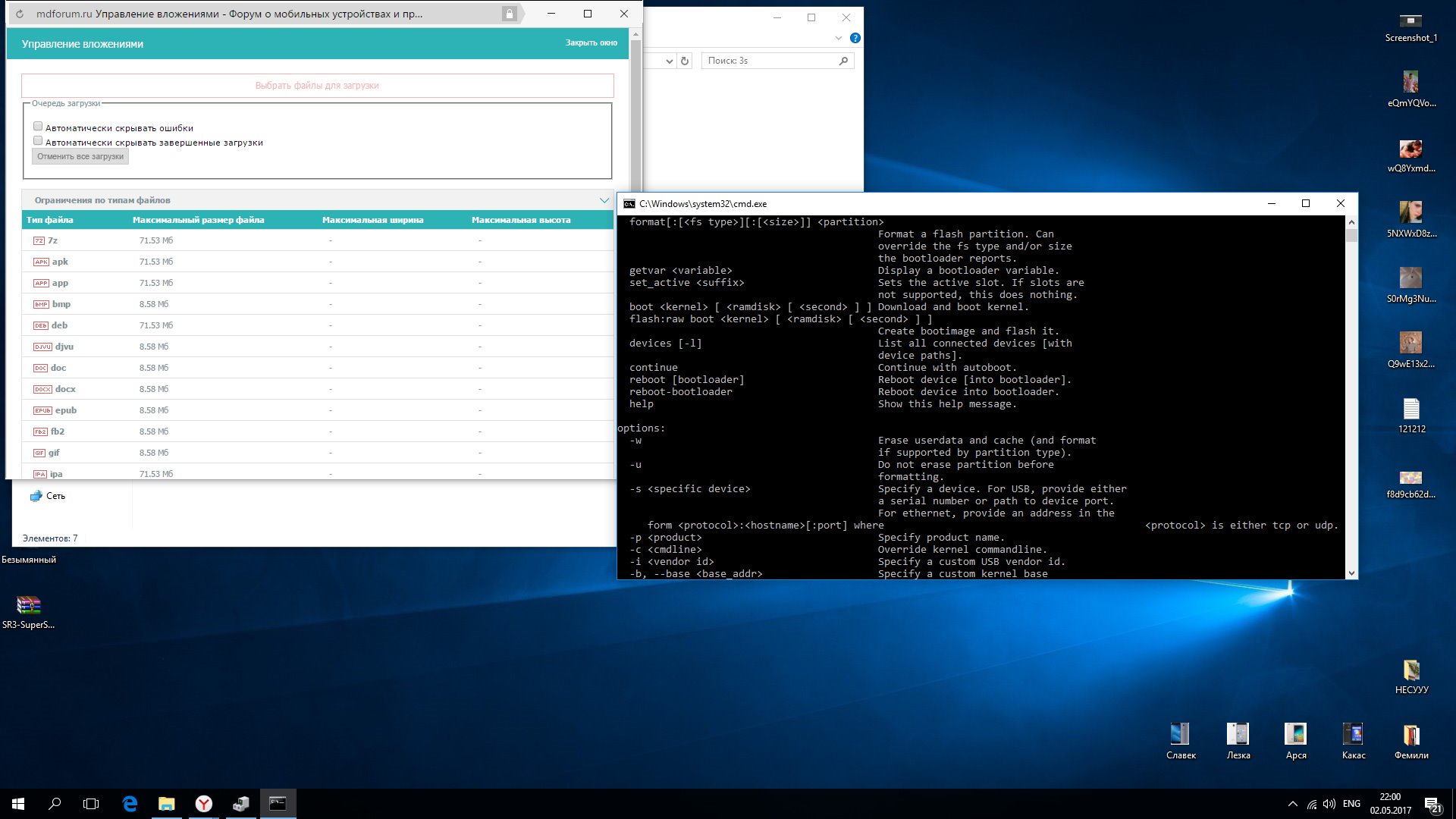The image size is (1456, 819).
Task: Enable automatically hide errors checkbox
Action: point(38,127)
